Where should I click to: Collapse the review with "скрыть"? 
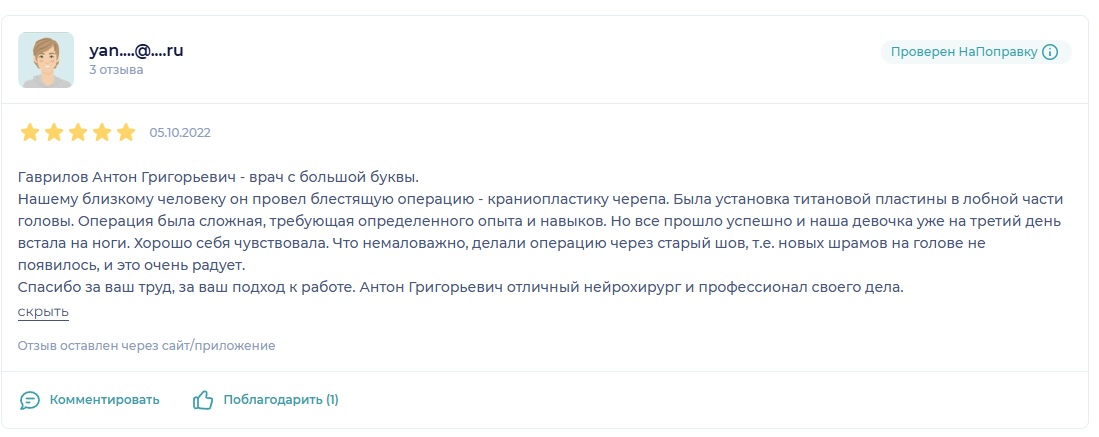pos(43,311)
